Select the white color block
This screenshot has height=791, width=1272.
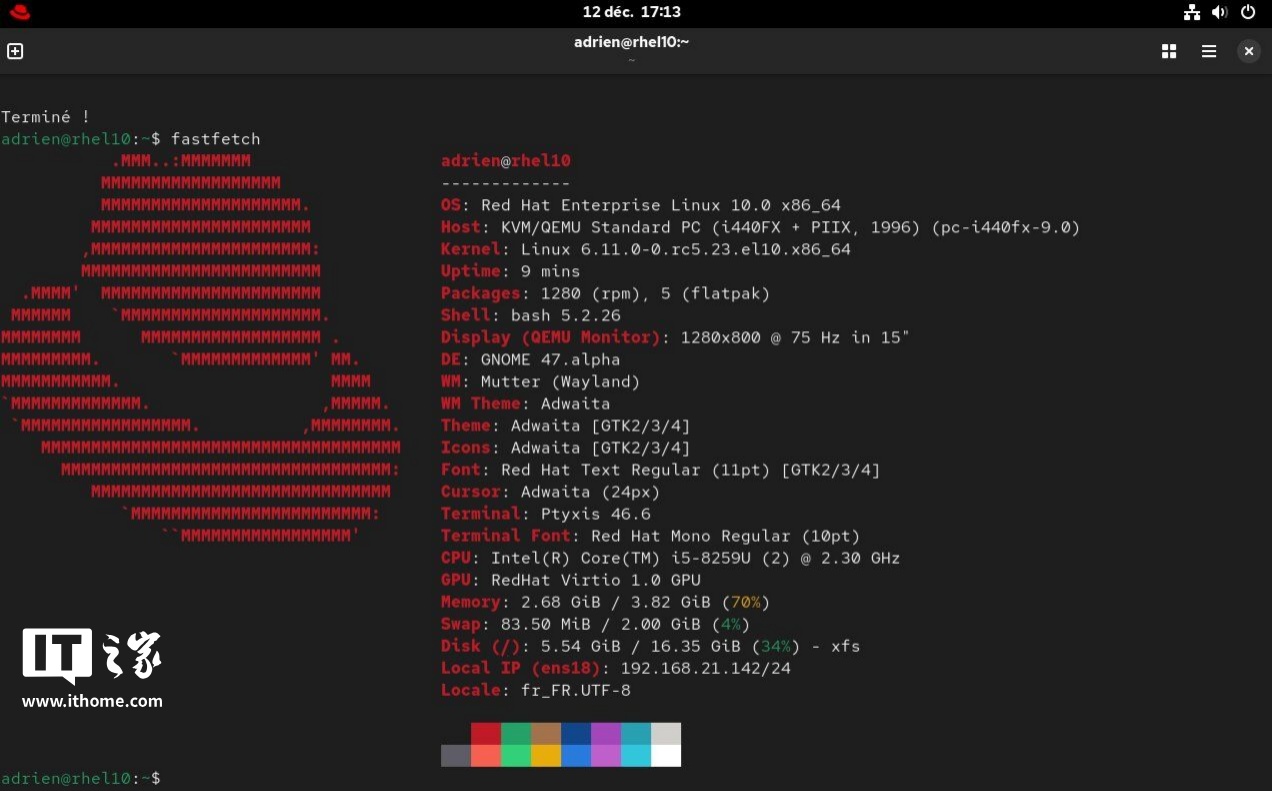coord(666,756)
